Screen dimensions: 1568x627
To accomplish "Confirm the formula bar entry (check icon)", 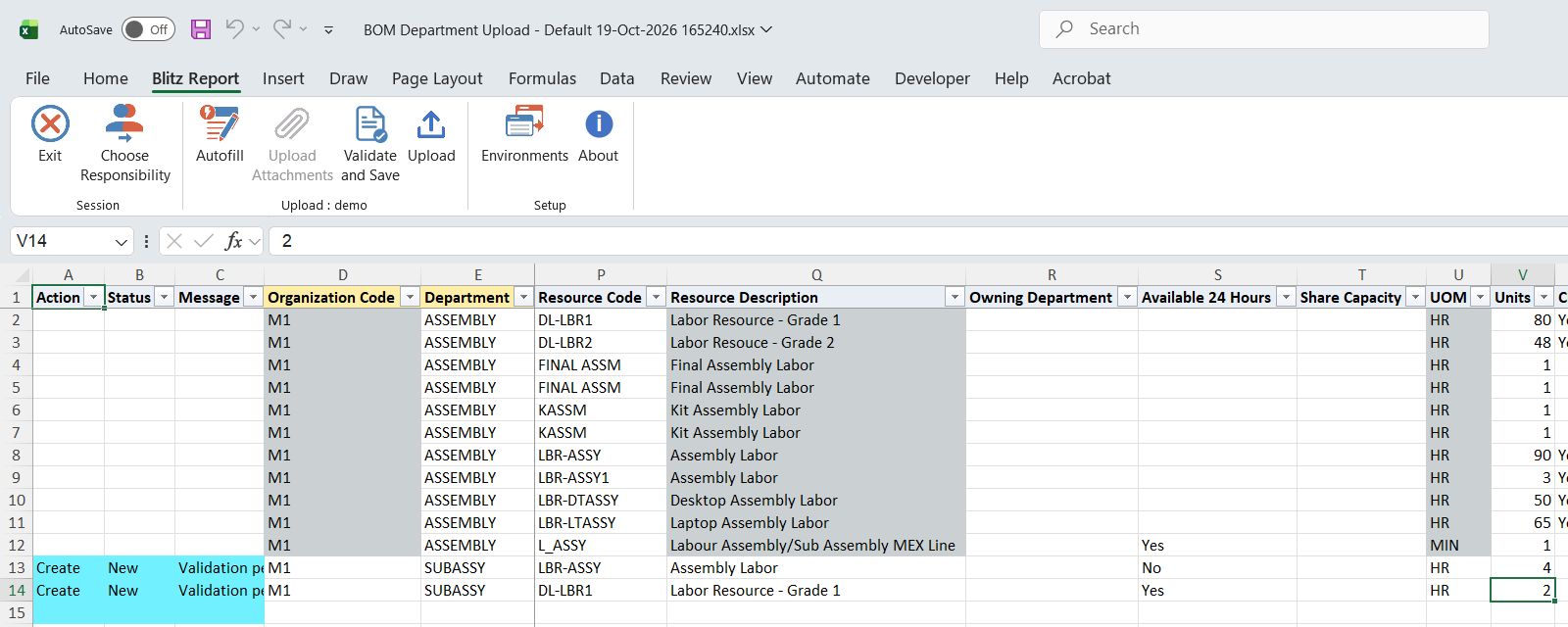I will [x=204, y=241].
